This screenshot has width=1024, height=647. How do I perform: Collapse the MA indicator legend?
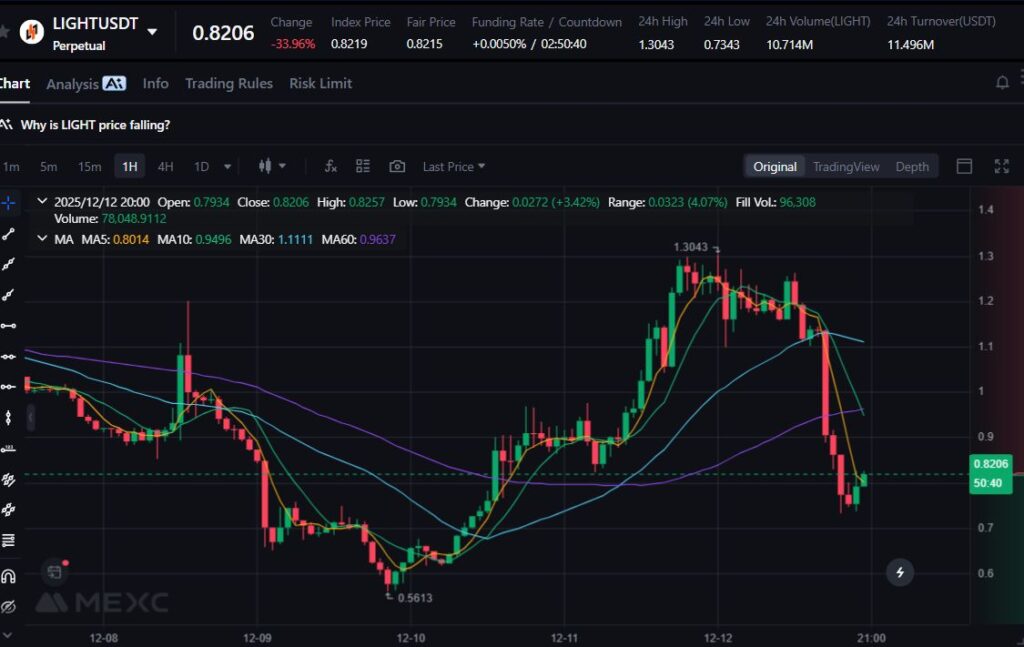41,239
